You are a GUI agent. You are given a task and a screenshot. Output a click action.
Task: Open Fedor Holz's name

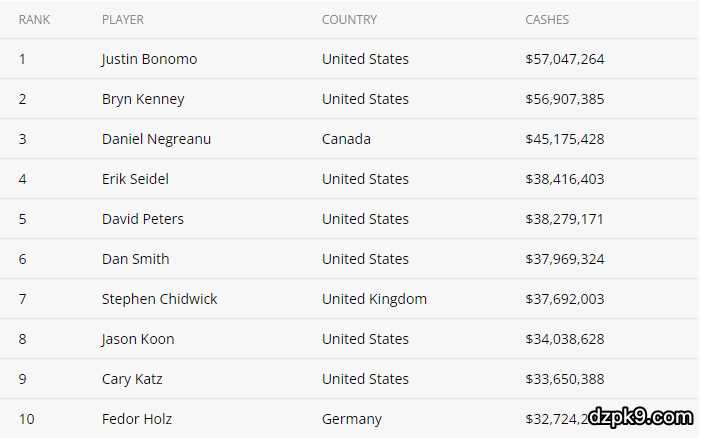point(135,419)
